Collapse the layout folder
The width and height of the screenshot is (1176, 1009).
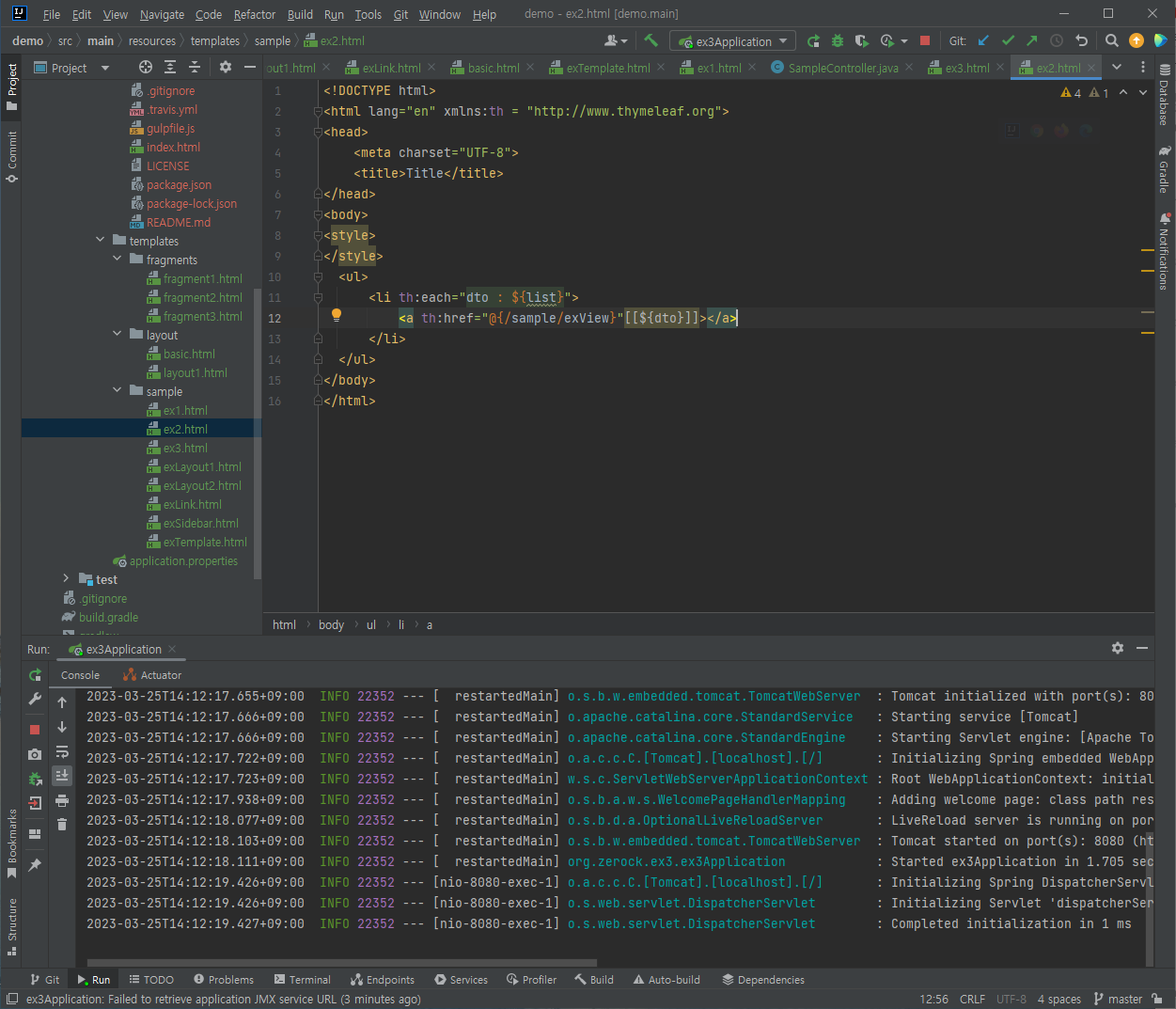[118, 335]
